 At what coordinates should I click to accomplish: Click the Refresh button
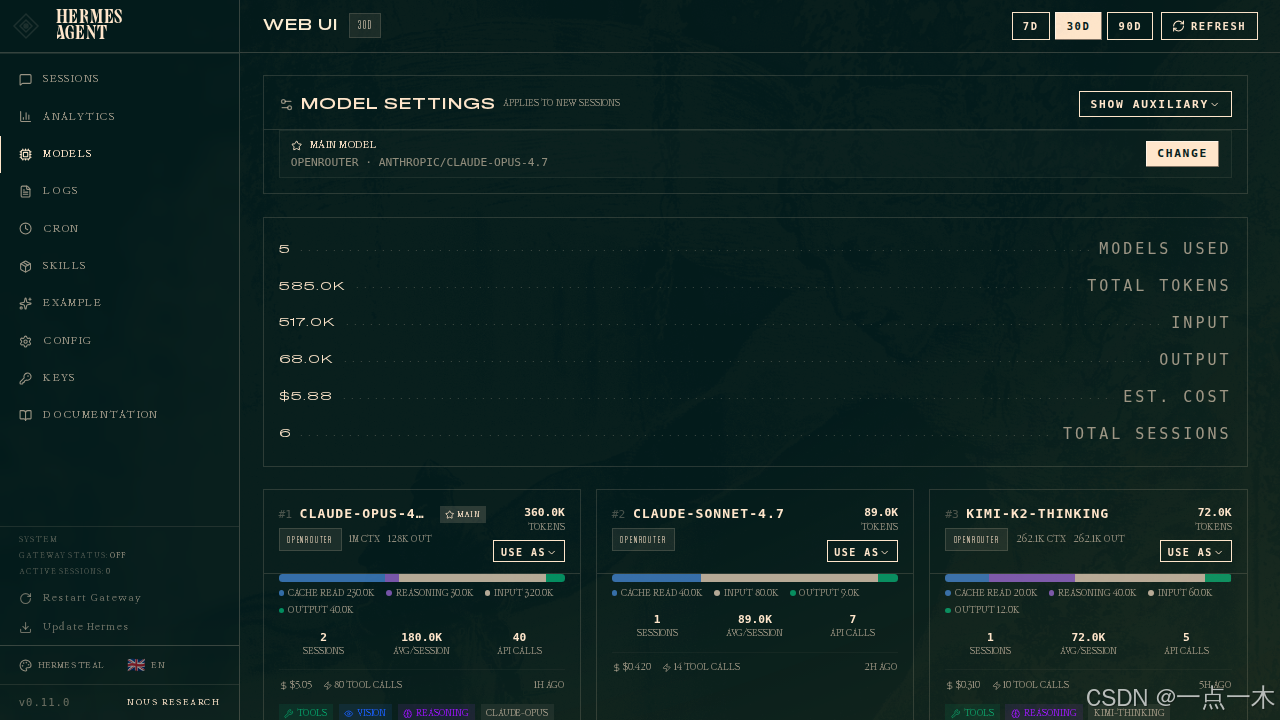[x=1209, y=26]
